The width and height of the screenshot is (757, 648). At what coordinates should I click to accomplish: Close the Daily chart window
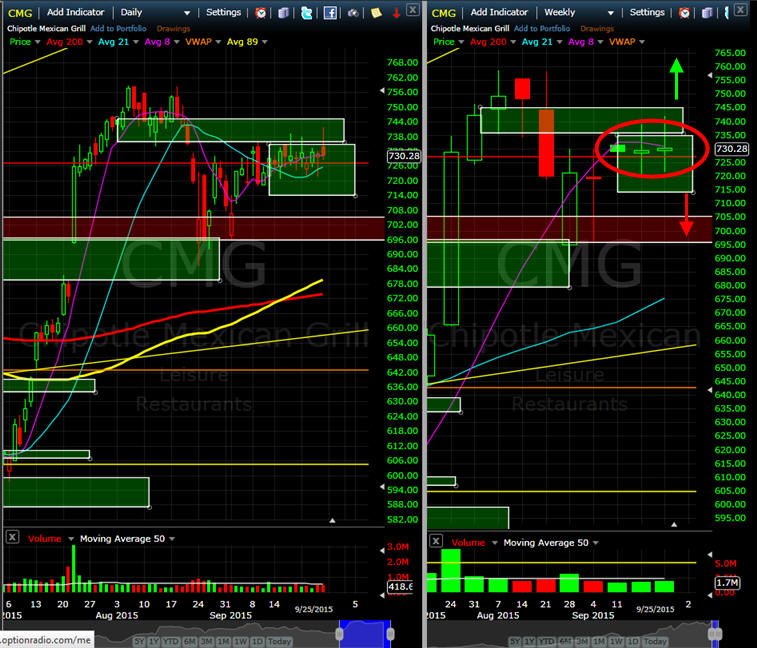tap(413, 9)
